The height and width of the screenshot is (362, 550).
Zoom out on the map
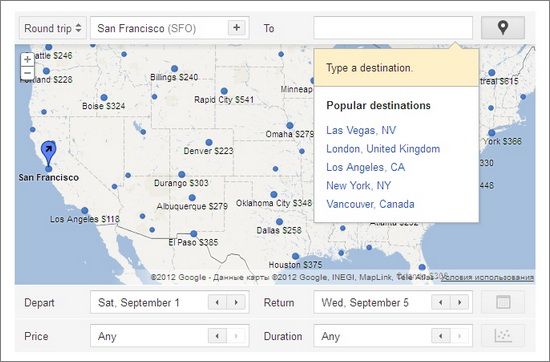click(27, 73)
